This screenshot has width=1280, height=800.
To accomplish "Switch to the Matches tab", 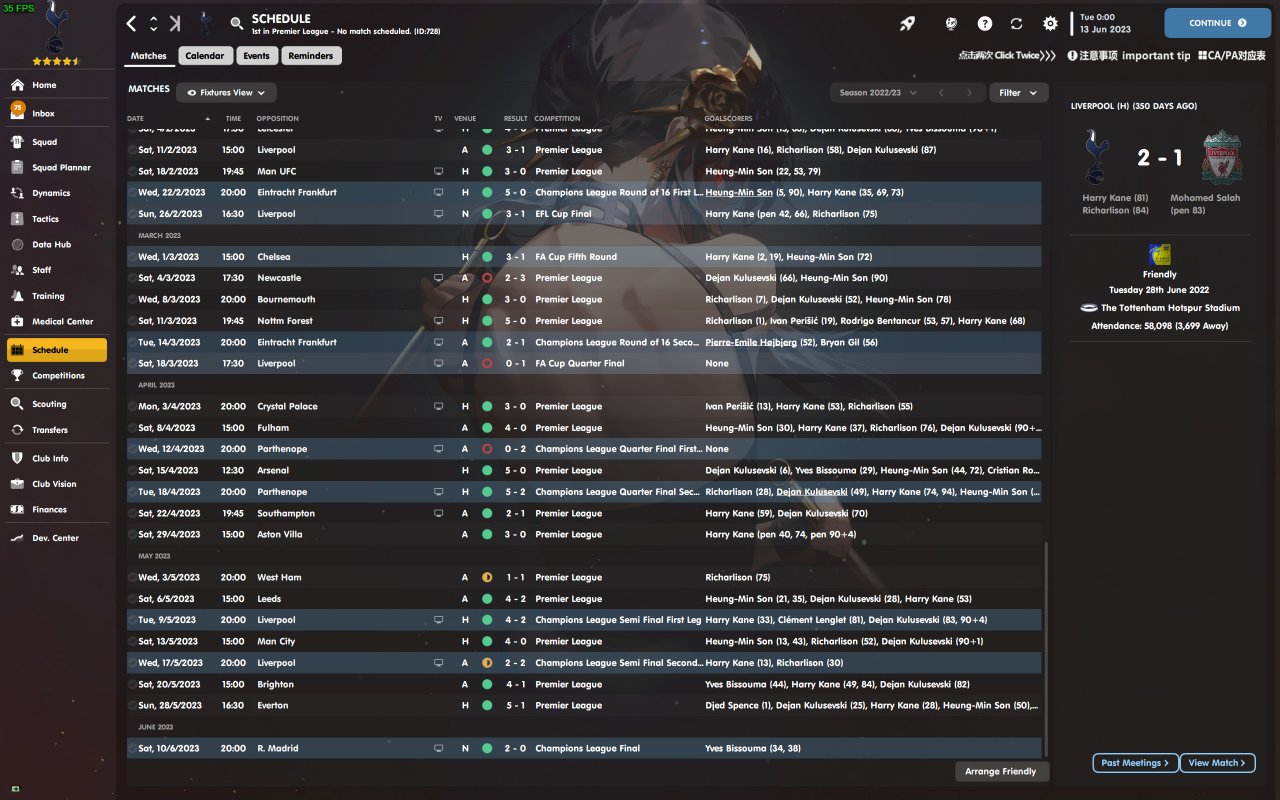I will point(149,56).
